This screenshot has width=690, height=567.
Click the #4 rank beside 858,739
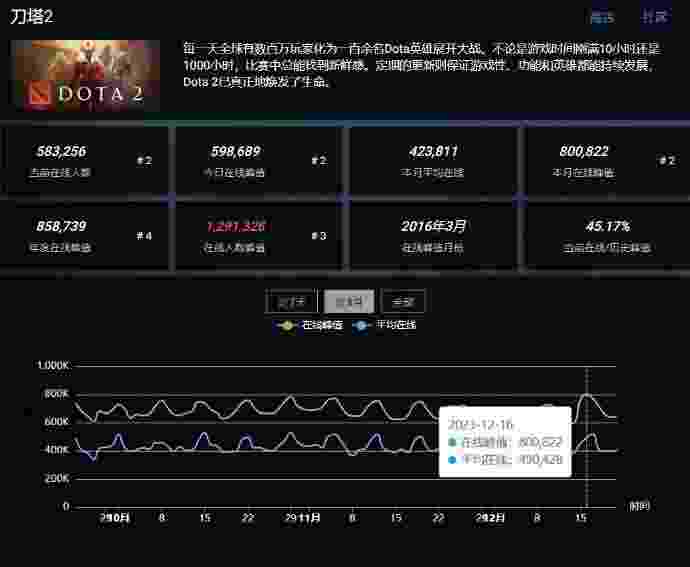coord(144,236)
